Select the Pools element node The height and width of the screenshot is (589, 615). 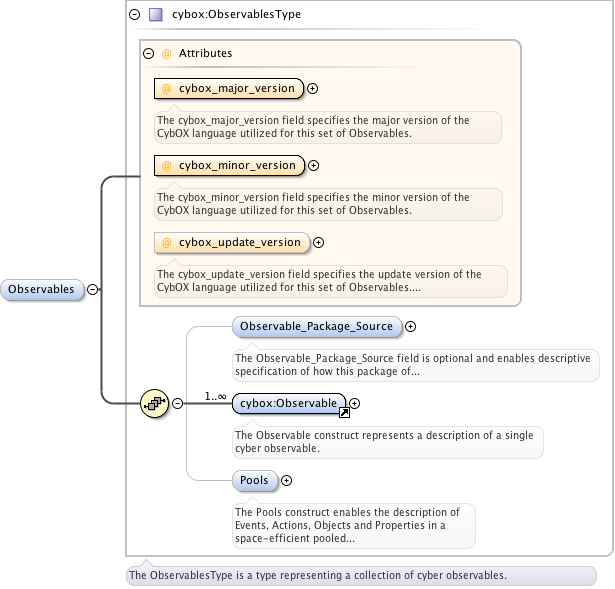[x=254, y=480]
